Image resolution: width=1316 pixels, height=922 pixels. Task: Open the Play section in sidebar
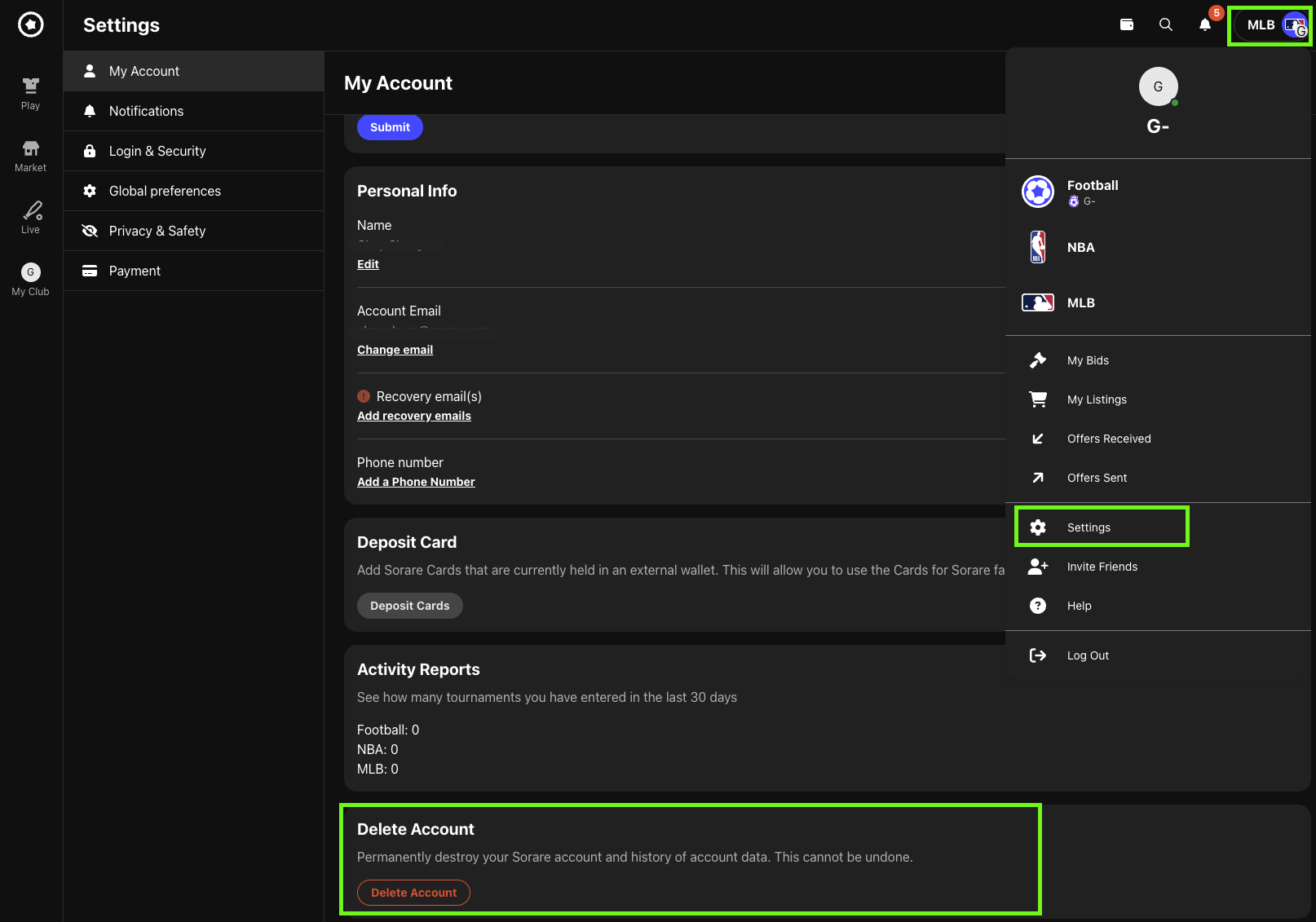31,93
